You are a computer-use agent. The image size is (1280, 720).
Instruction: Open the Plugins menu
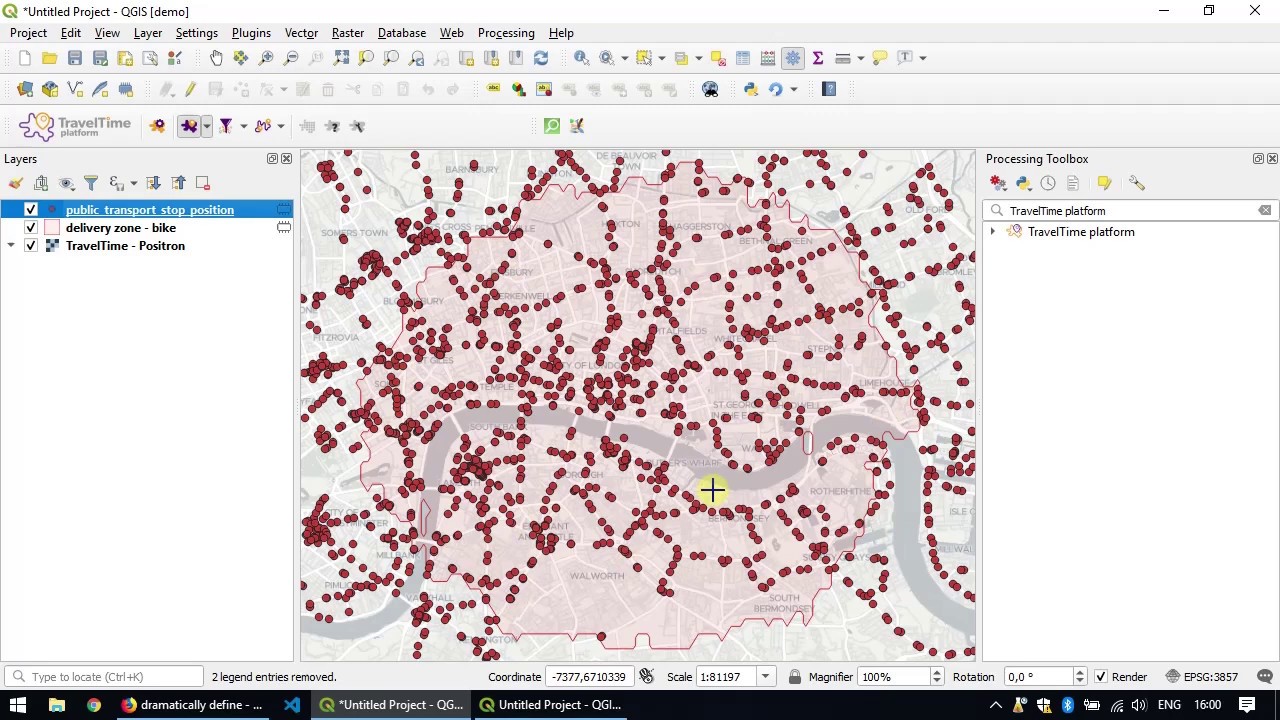pyautogui.click(x=251, y=33)
